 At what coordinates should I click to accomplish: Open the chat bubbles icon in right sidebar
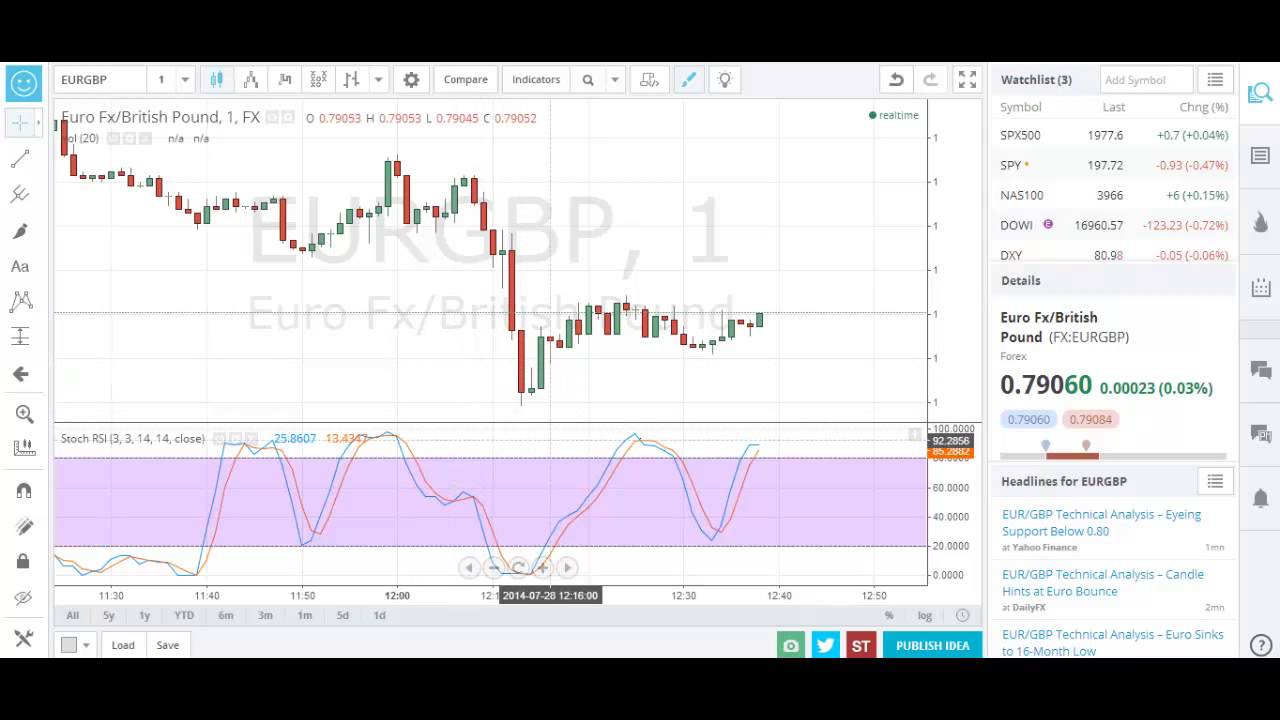1260,370
